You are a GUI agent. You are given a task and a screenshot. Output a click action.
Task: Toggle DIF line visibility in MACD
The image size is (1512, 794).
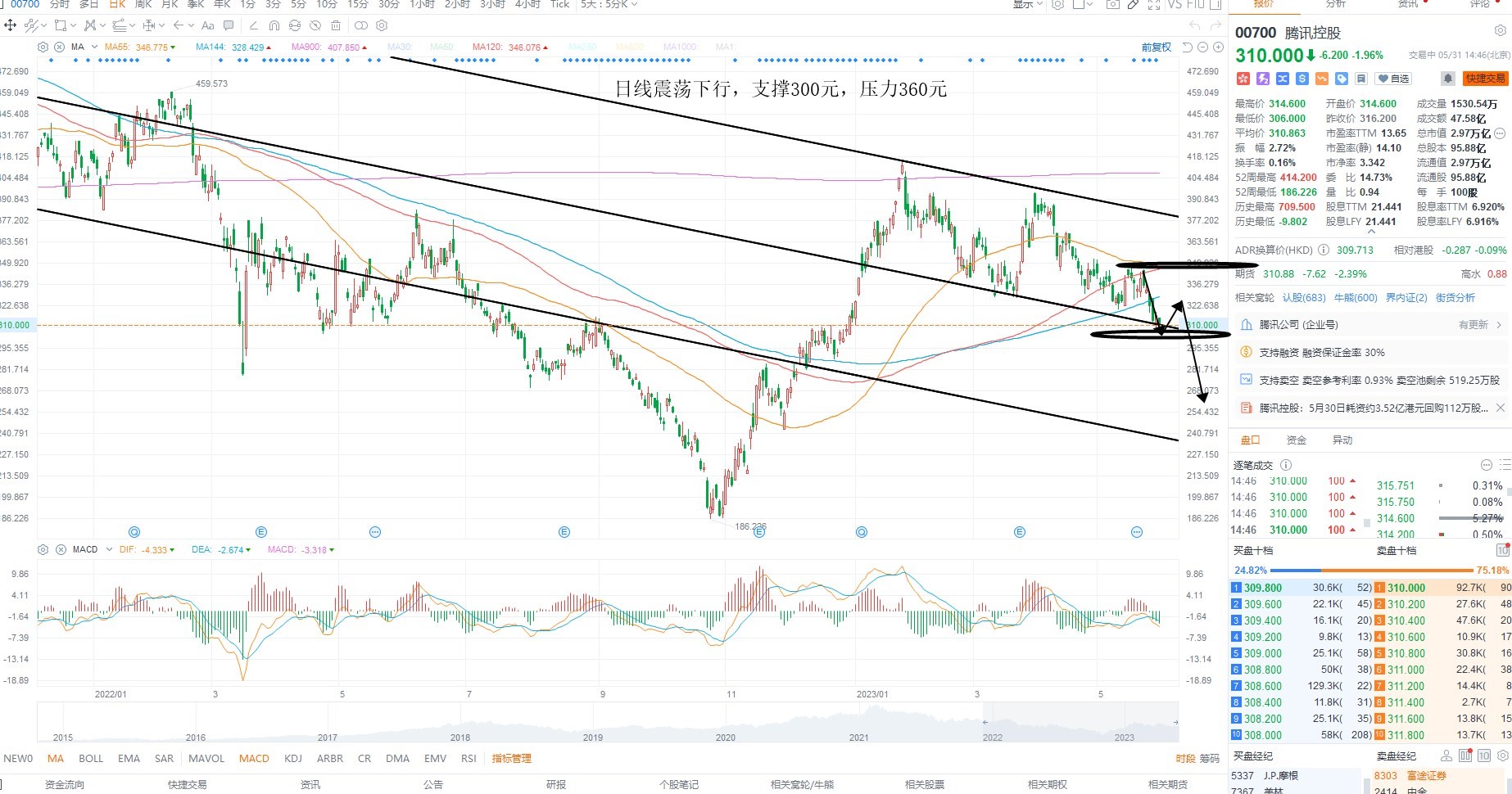pos(147,550)
